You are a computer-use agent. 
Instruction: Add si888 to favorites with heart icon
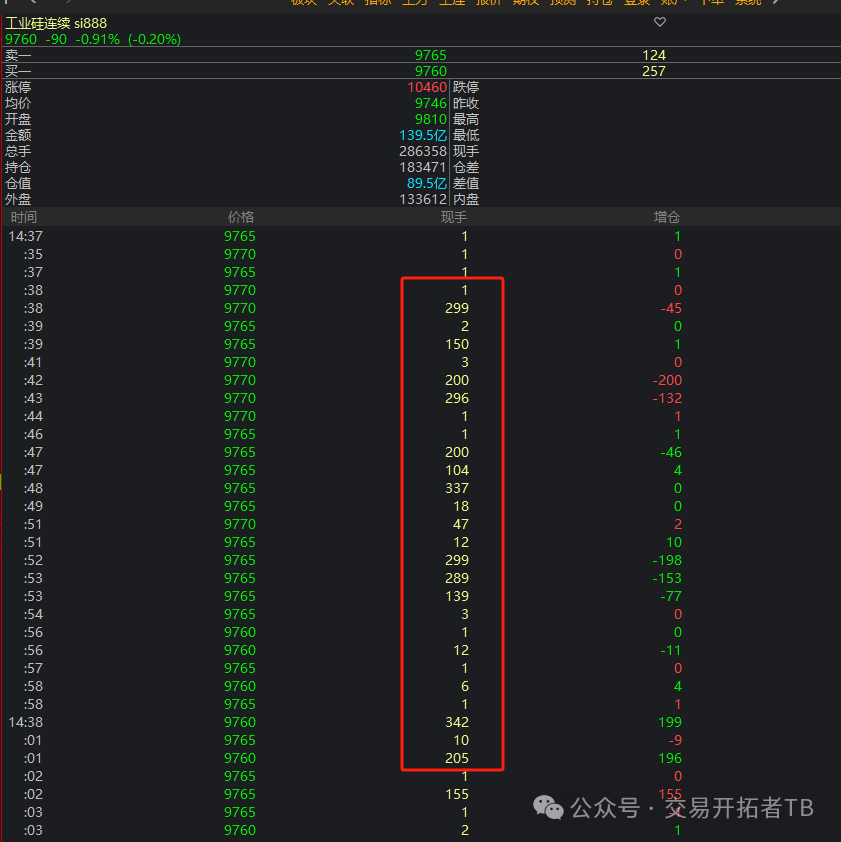pyautogui.click(x=659, y=22)
